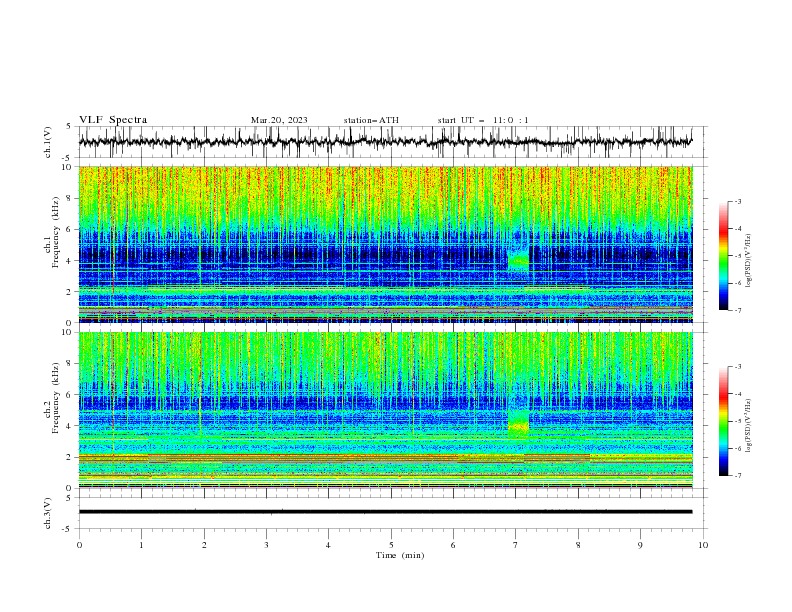Click the ch.1 spectrogram panel
Viewport: 792px width, 612px height.
pyautogui.click(x=385, y=244)
